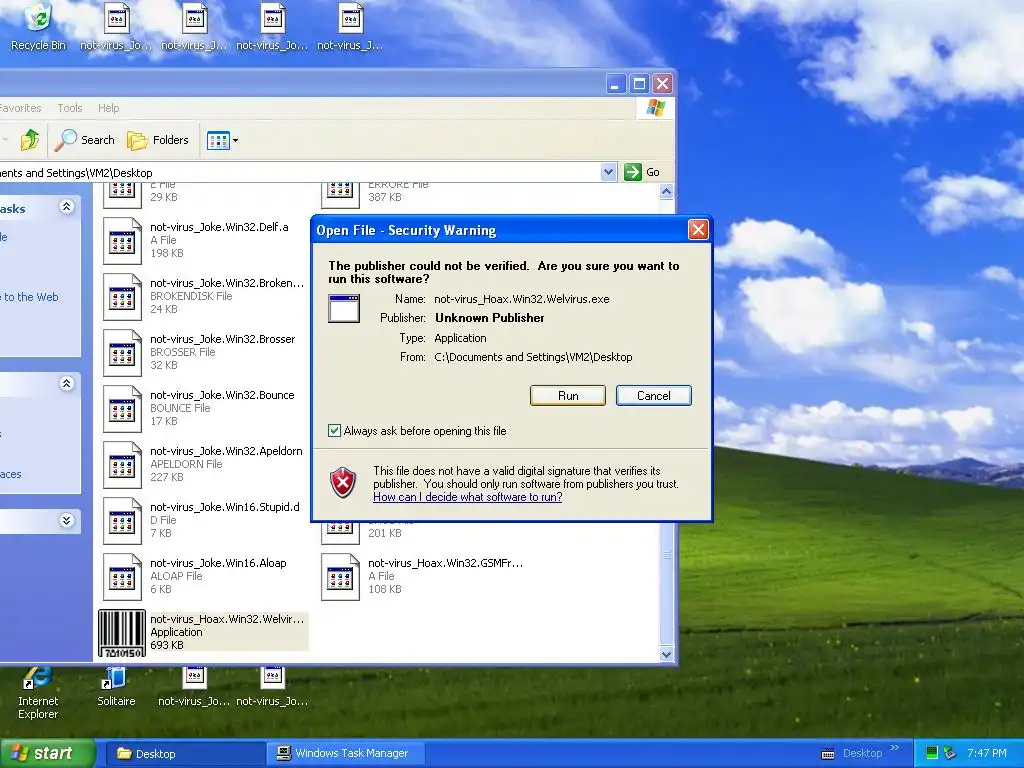Image resolution: width=1024 pixels, height=768 pixels.
Task: Open the Favorites menu
Action: (x=20, y=108)
